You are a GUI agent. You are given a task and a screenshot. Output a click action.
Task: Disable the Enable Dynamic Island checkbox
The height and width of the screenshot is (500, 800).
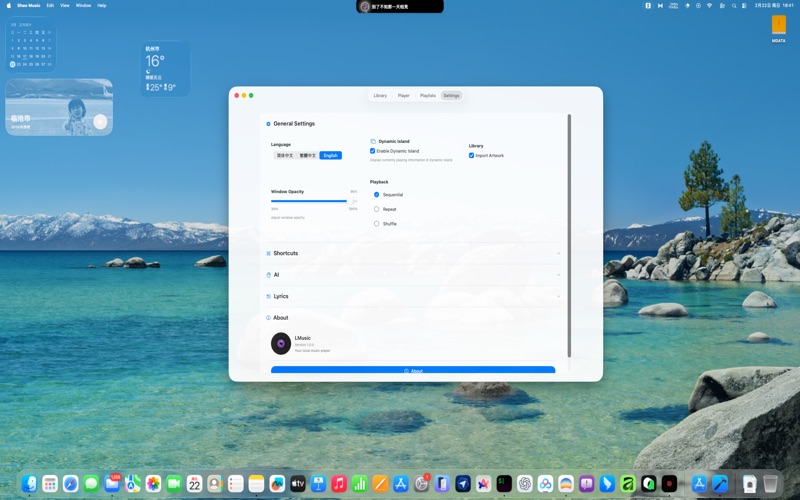coord(373,151)
